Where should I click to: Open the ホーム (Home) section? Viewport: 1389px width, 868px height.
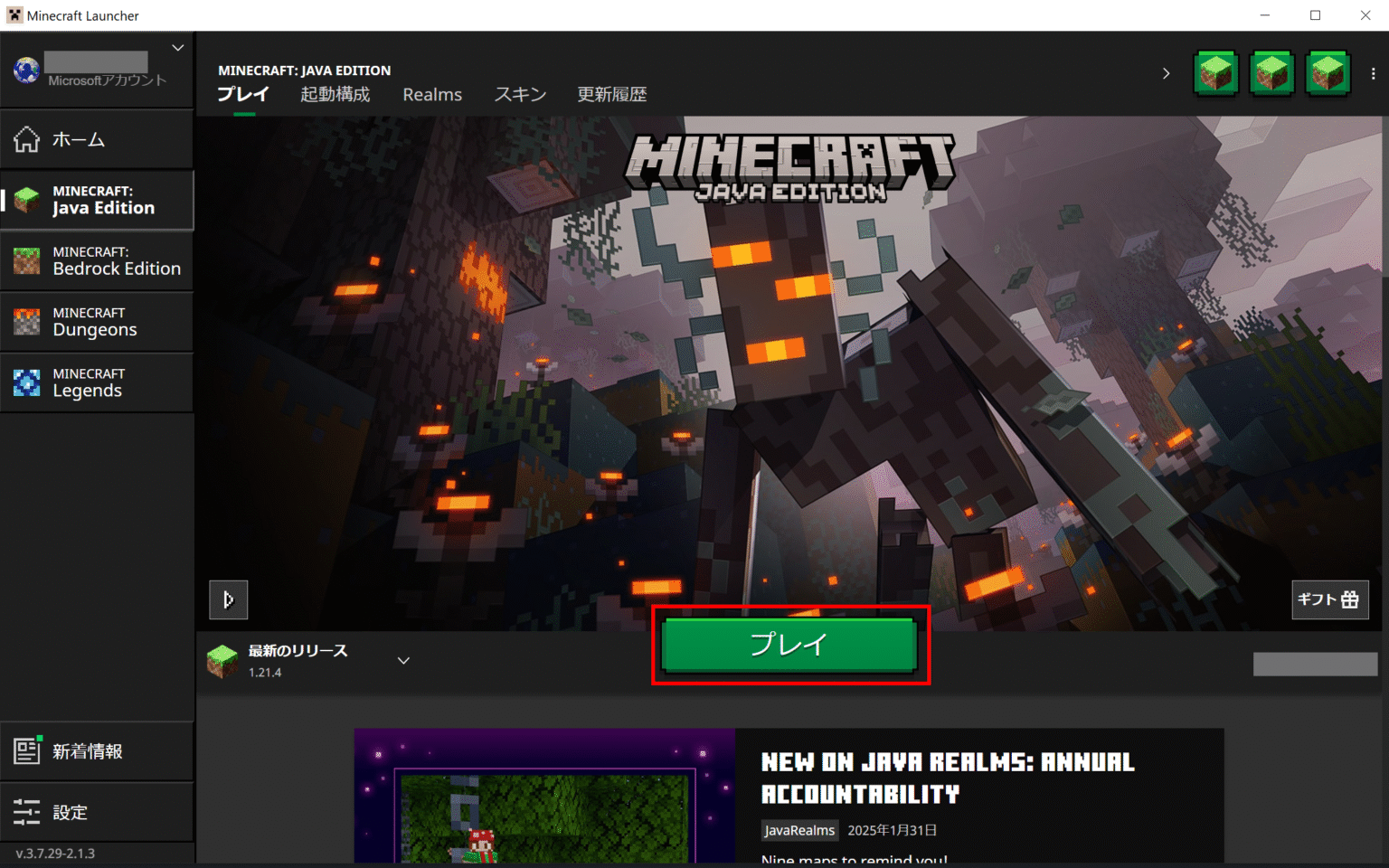[x=97, y=139]
